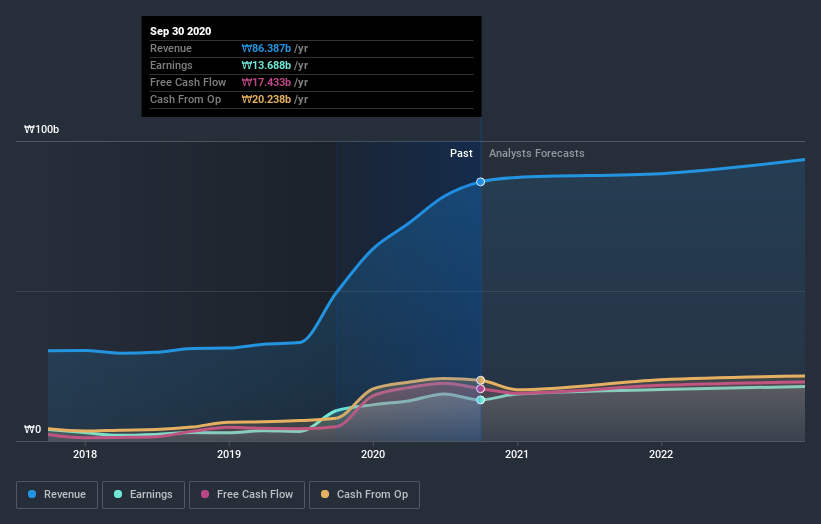Click the Cash From Op label in tooltip
Image resolution: width=821 pixels, height=524 pixels.
[x=185, y=99]
